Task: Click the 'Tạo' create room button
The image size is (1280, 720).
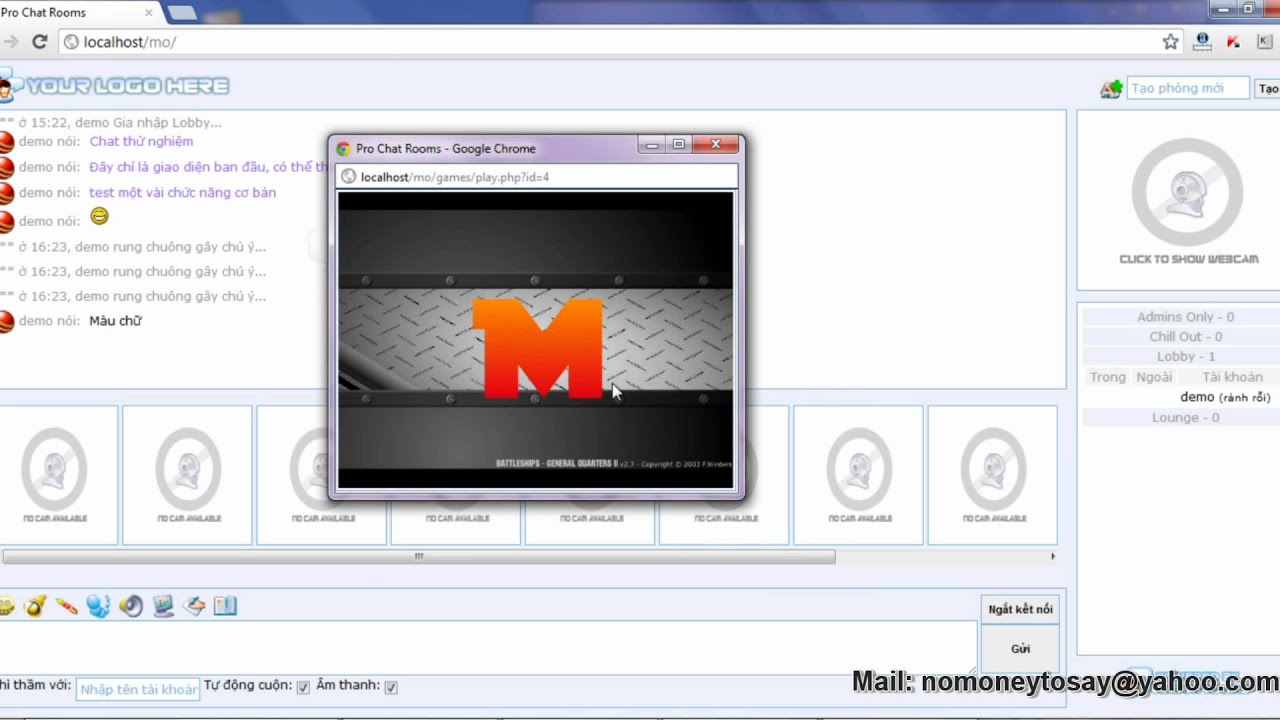Action: (1268, 89)
